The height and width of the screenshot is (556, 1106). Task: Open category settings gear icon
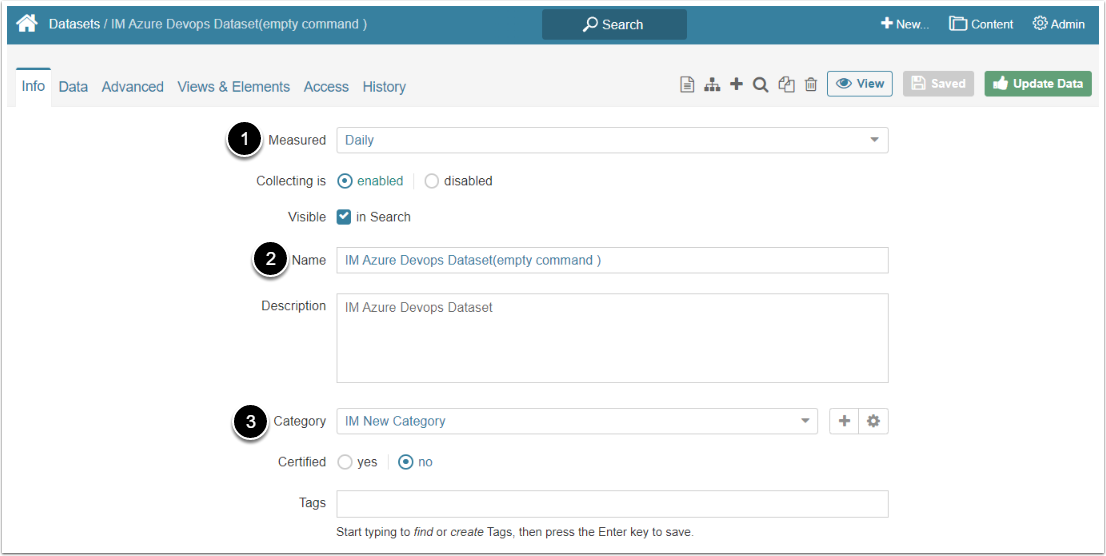[873, 421]
